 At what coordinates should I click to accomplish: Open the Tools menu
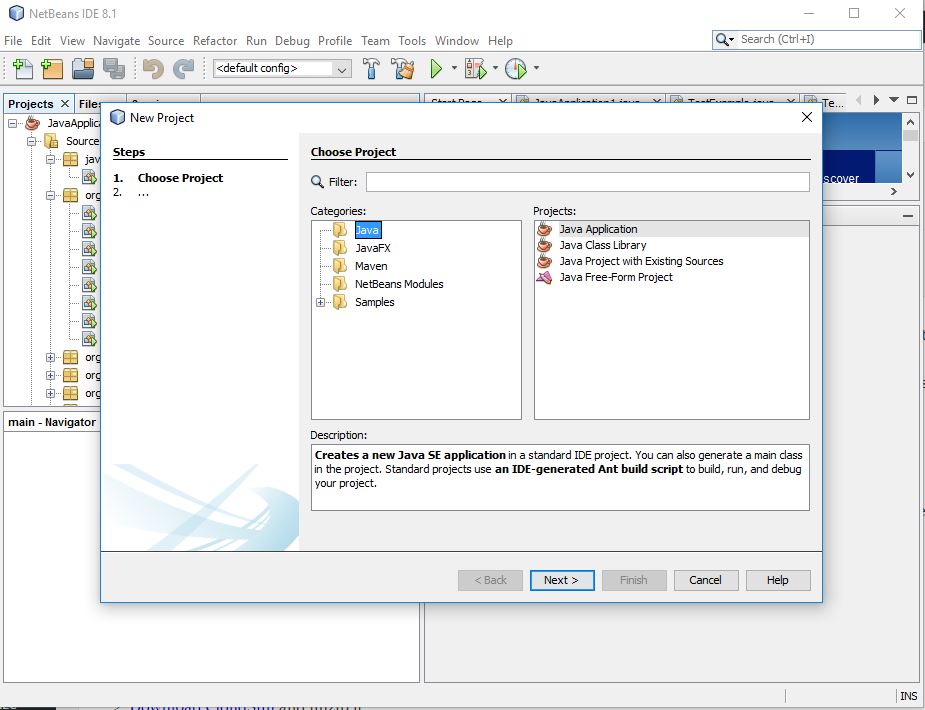[x=412, y=41]
